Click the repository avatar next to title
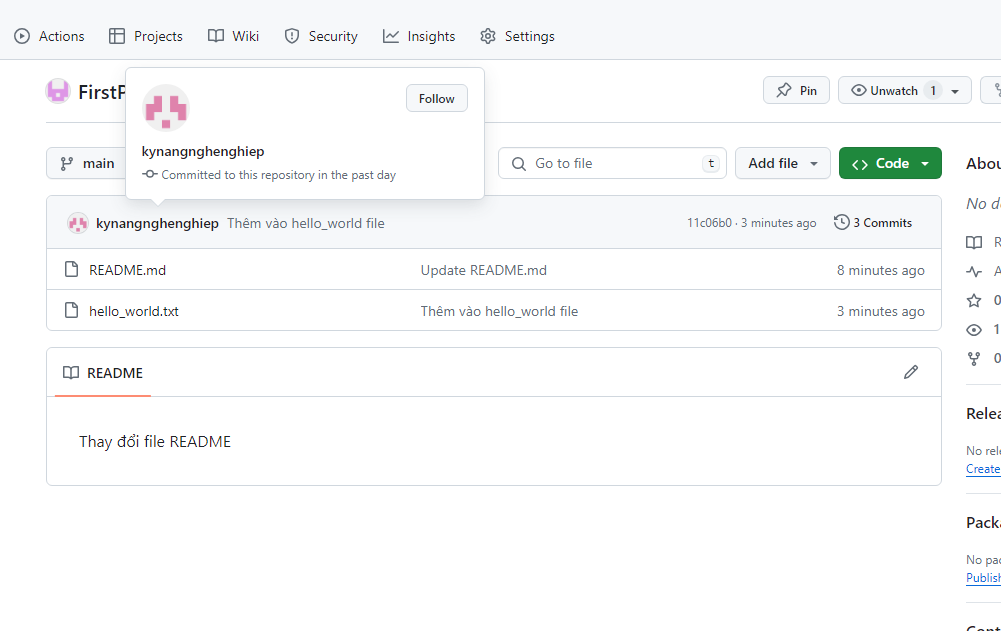The height and width of the screenshot is (631, 1001). point(58,91)
